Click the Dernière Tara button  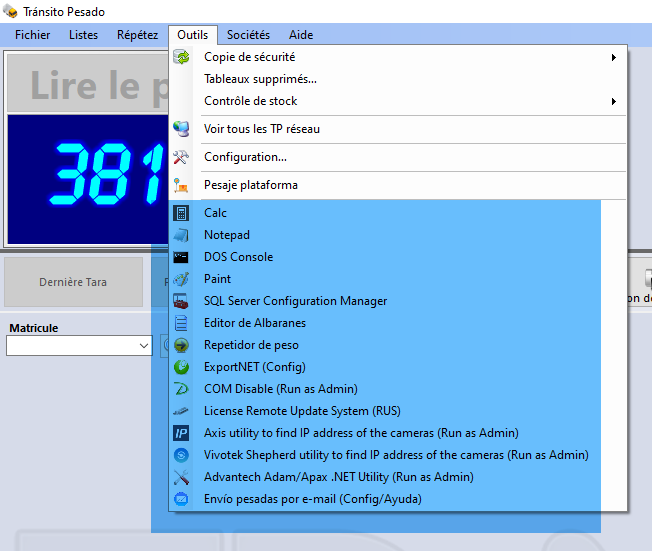click(x=73, y=282)
